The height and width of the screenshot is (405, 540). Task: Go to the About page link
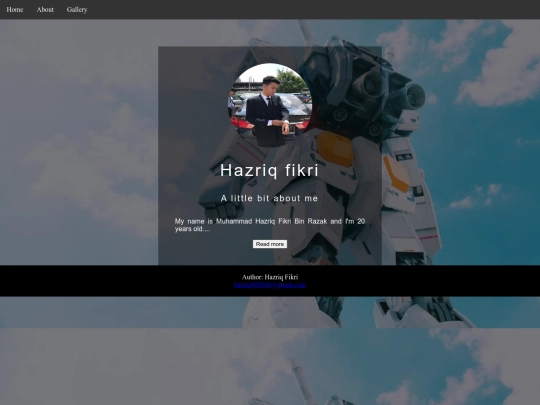(x=45, y=10)
